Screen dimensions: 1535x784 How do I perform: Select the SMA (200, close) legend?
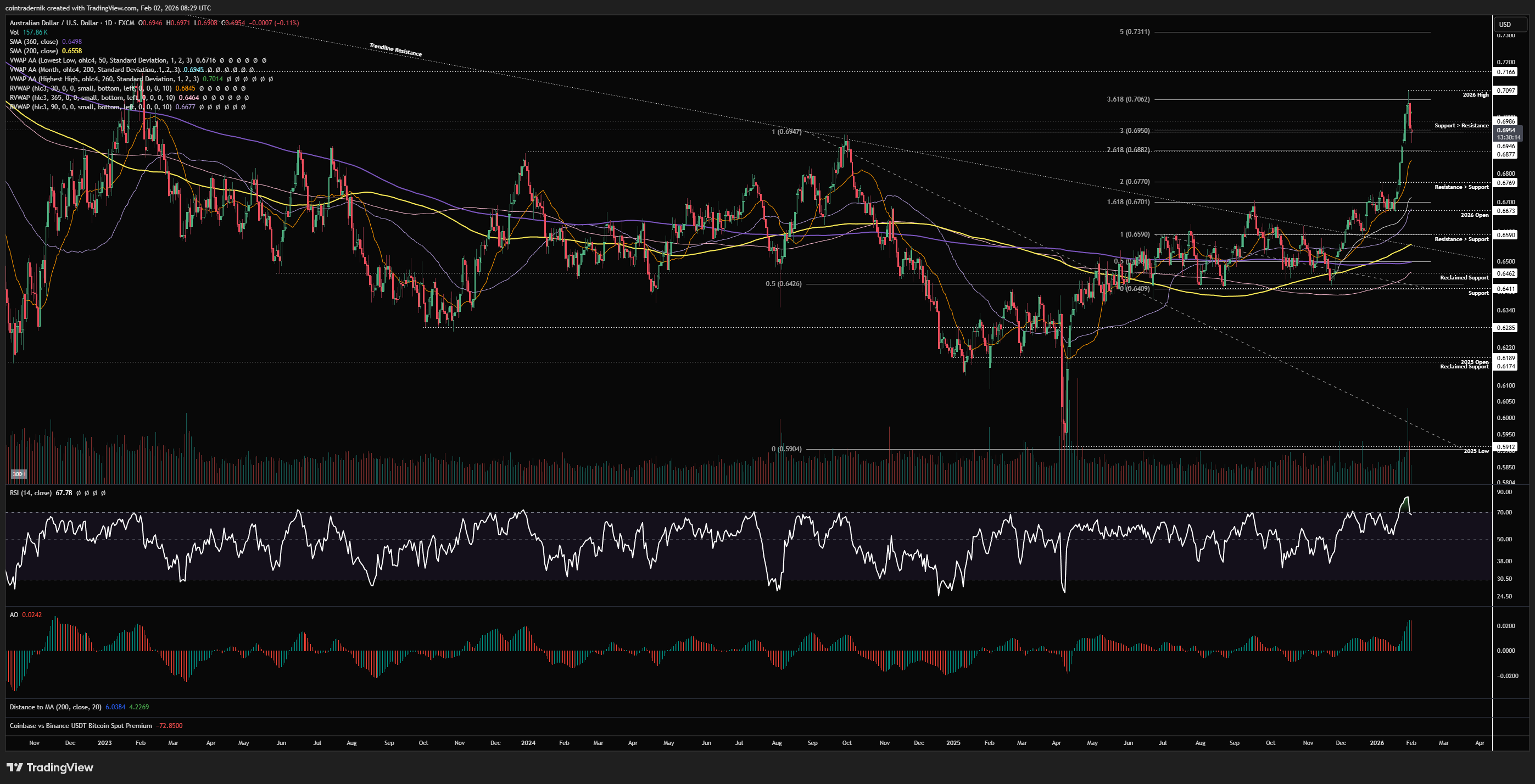34,51
